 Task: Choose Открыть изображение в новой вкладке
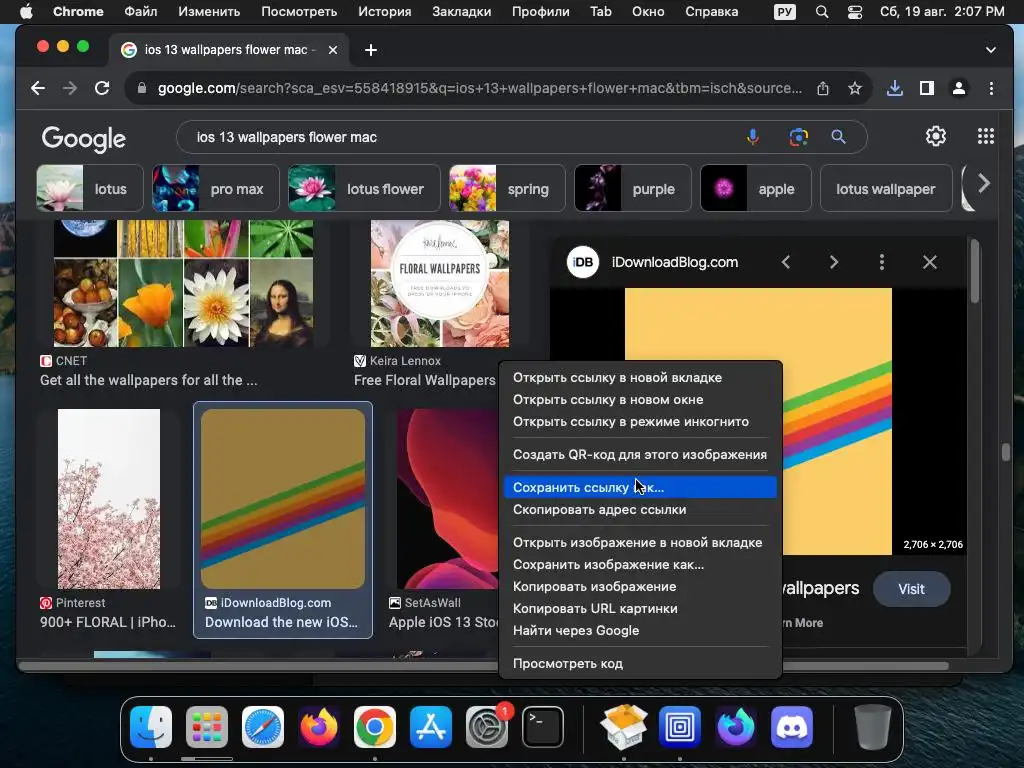click(640, 543)
